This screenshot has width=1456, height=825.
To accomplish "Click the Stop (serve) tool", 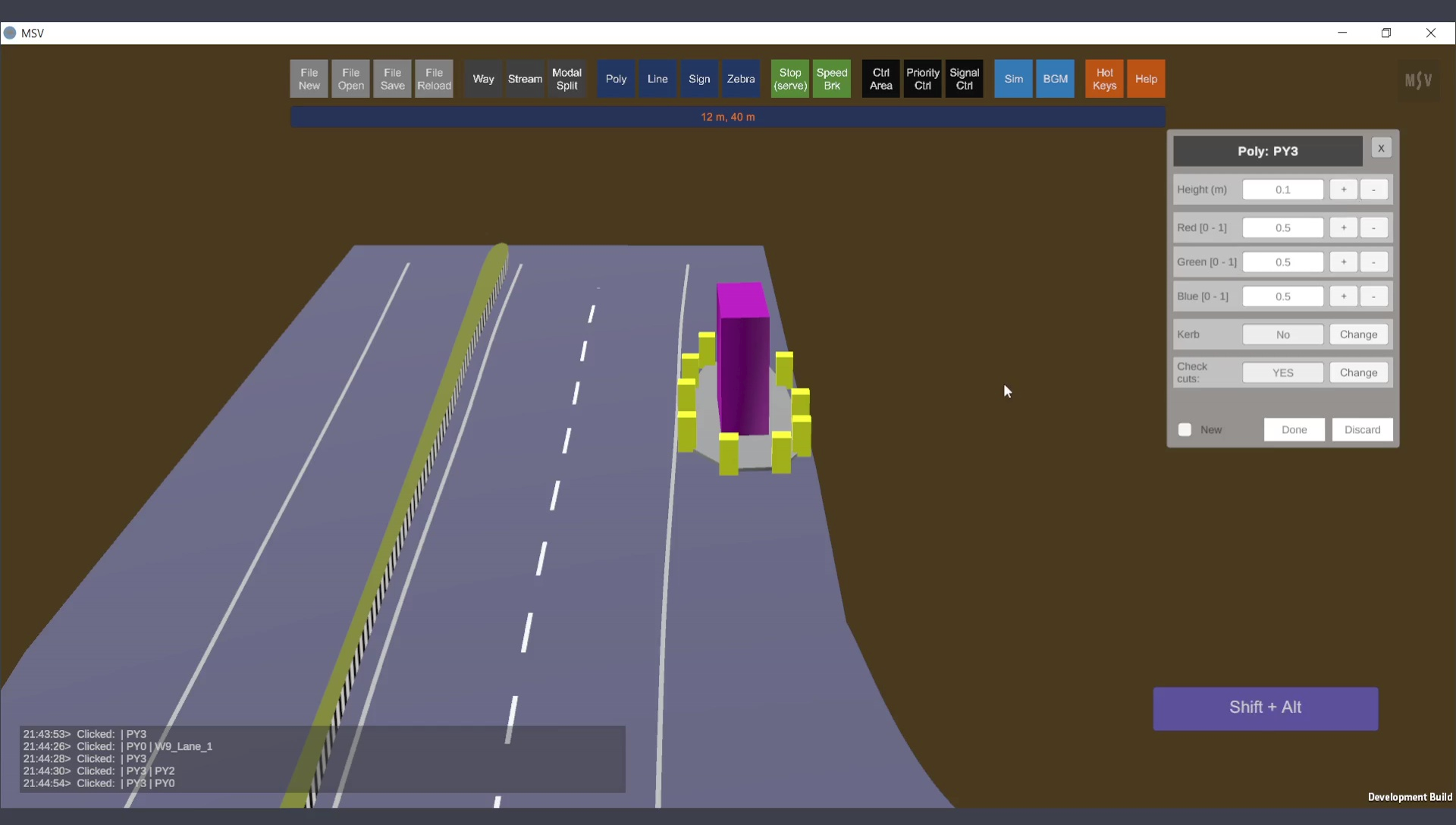I will click(x=789, y=79).
